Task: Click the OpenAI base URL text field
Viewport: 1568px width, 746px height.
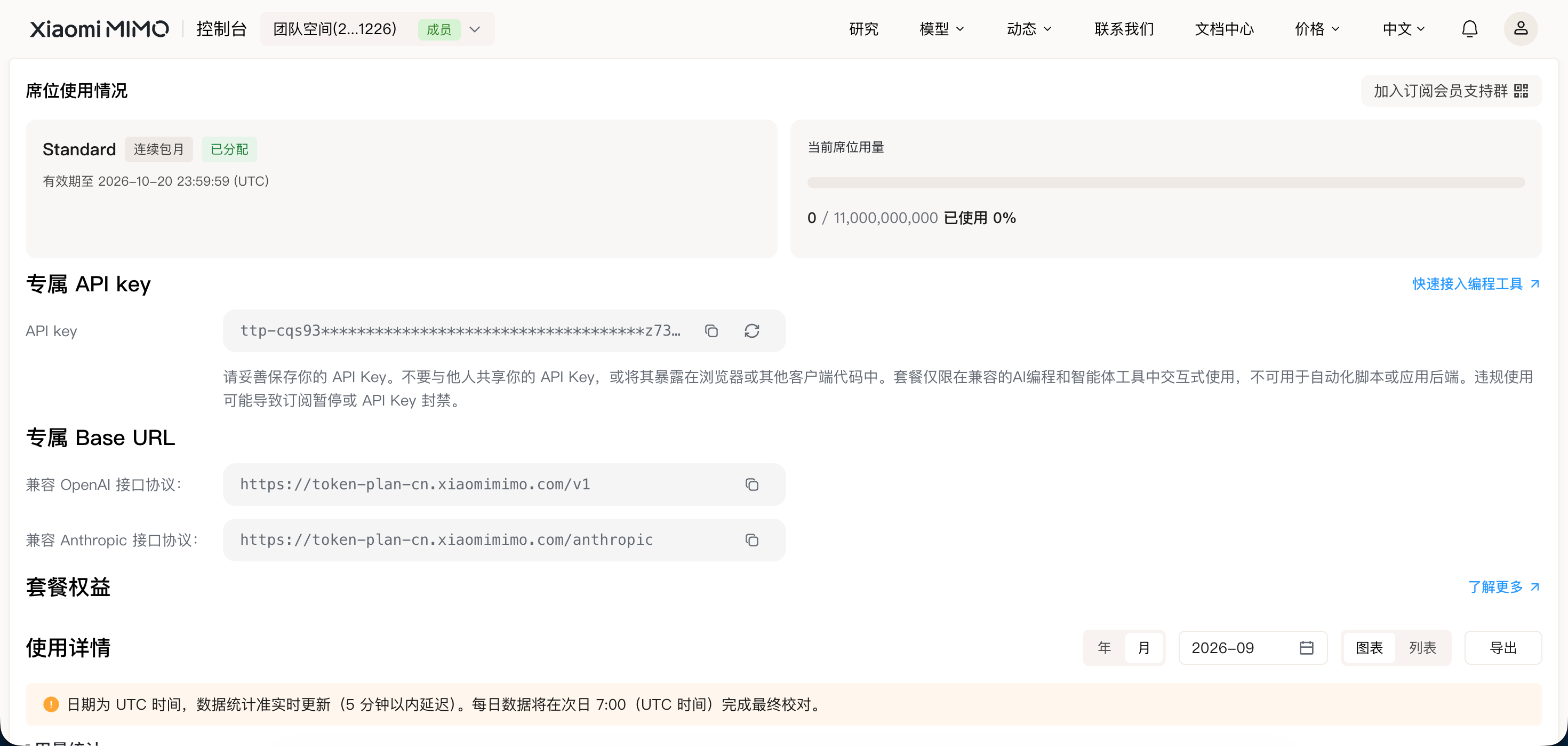Action: point(504,485)
